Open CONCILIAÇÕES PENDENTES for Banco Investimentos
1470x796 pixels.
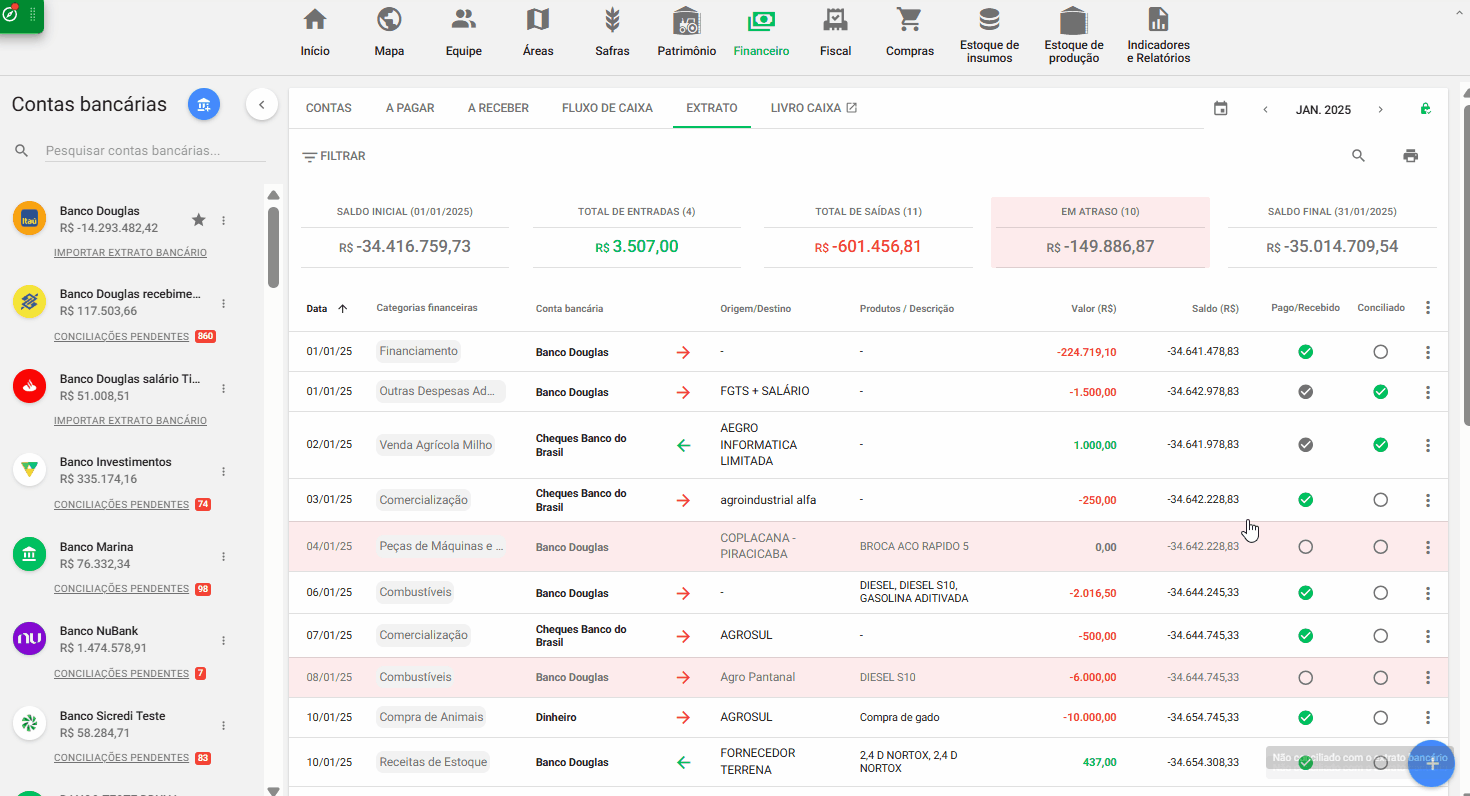tap(121, 505)
